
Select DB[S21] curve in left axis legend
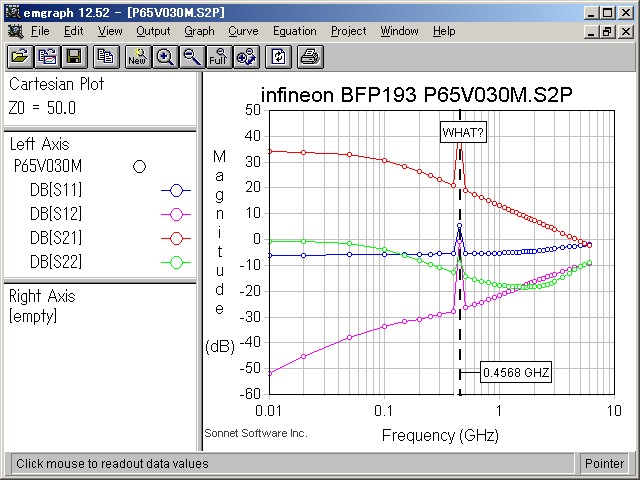tap(56, 238)
